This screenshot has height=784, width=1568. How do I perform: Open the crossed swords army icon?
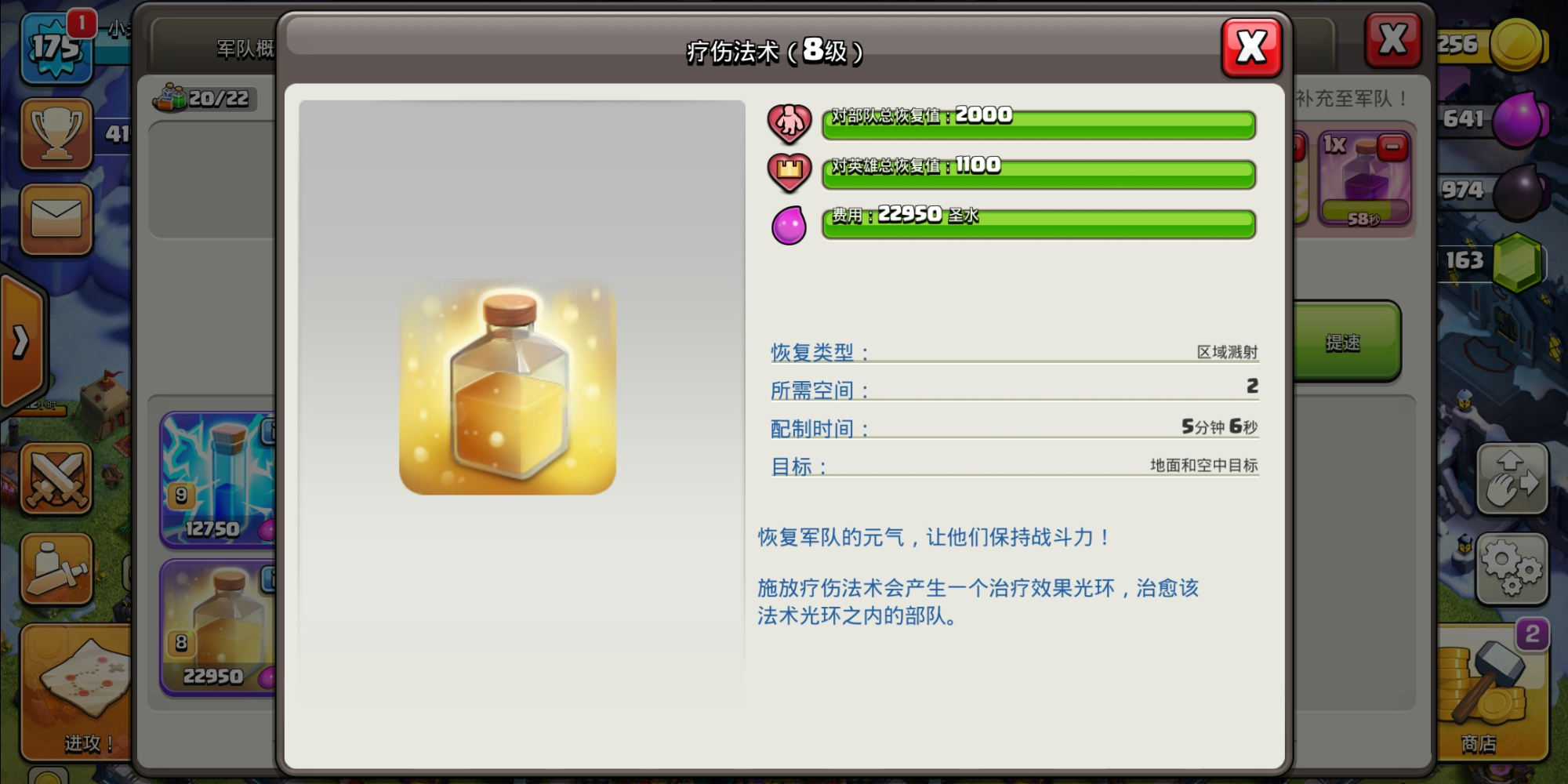click(56, 479)
